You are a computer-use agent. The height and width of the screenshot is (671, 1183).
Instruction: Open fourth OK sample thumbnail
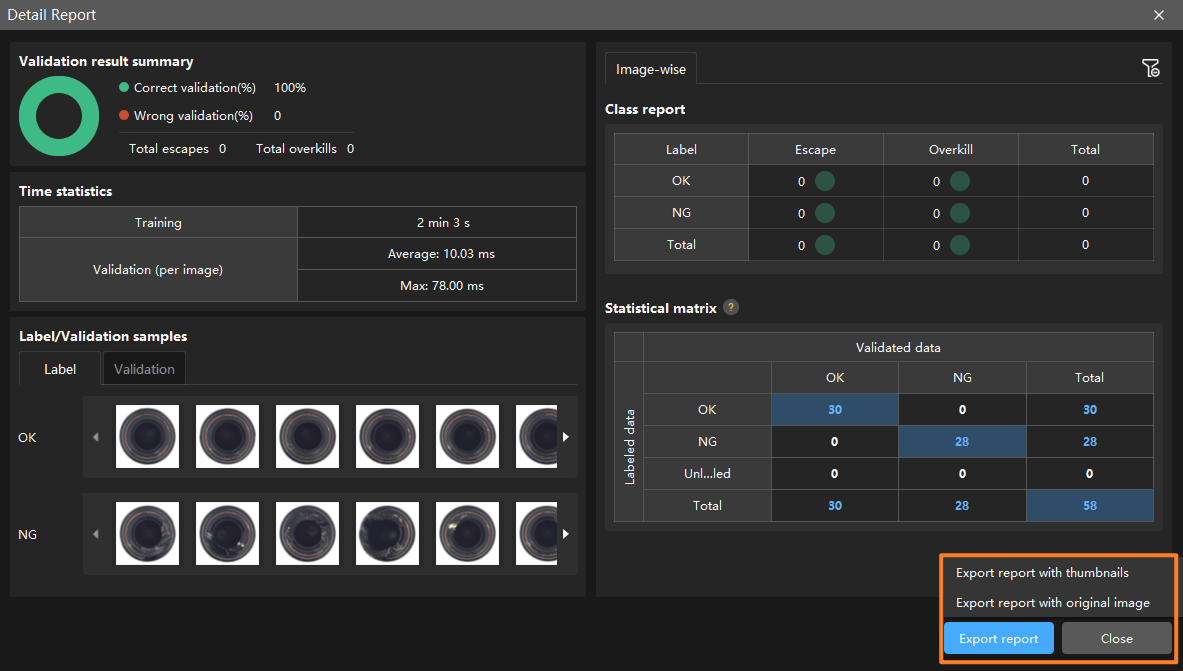(x=387, y=436)
